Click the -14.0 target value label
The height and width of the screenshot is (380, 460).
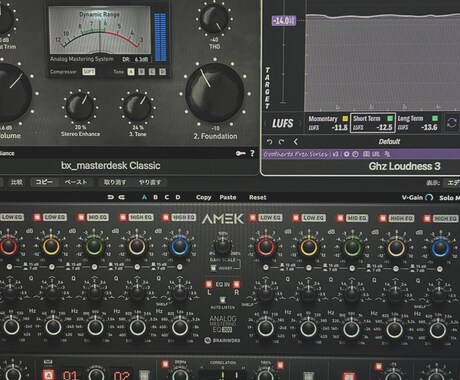(x=284, y=21)
